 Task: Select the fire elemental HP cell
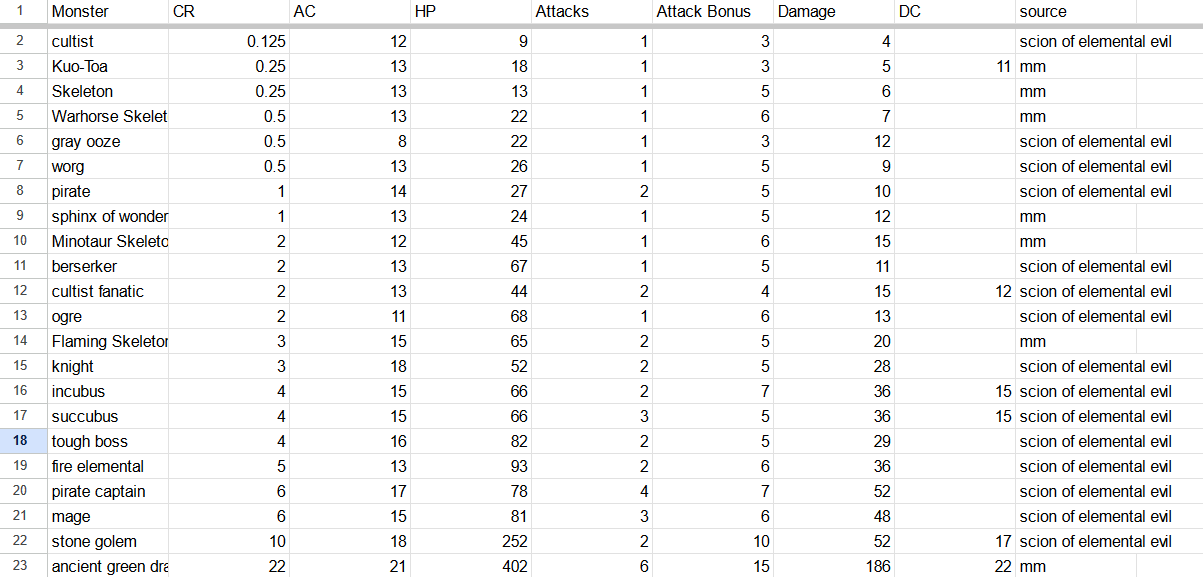471,466
